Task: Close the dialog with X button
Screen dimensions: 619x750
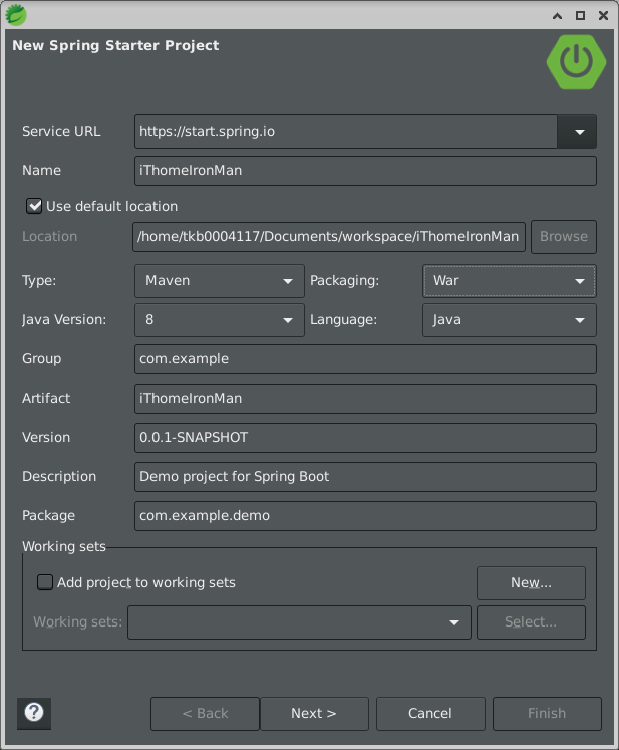Action: (x=603, y=15)
